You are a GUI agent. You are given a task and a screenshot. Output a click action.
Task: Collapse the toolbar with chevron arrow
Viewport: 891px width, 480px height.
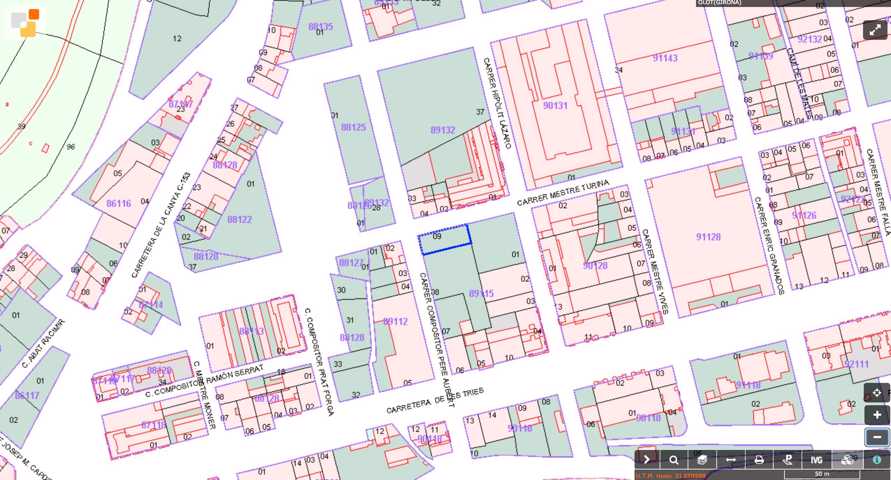647,460
